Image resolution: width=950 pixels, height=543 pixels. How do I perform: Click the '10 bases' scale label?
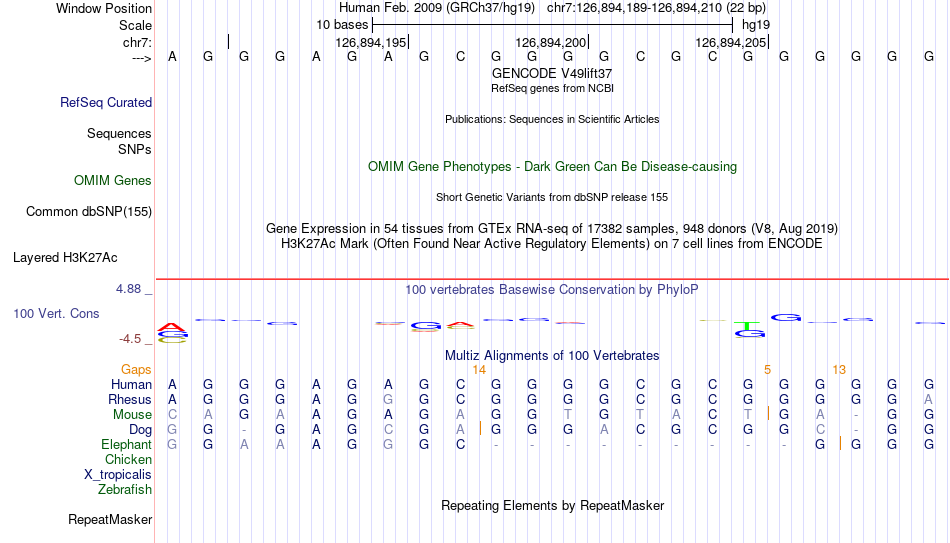click(342, 25)
